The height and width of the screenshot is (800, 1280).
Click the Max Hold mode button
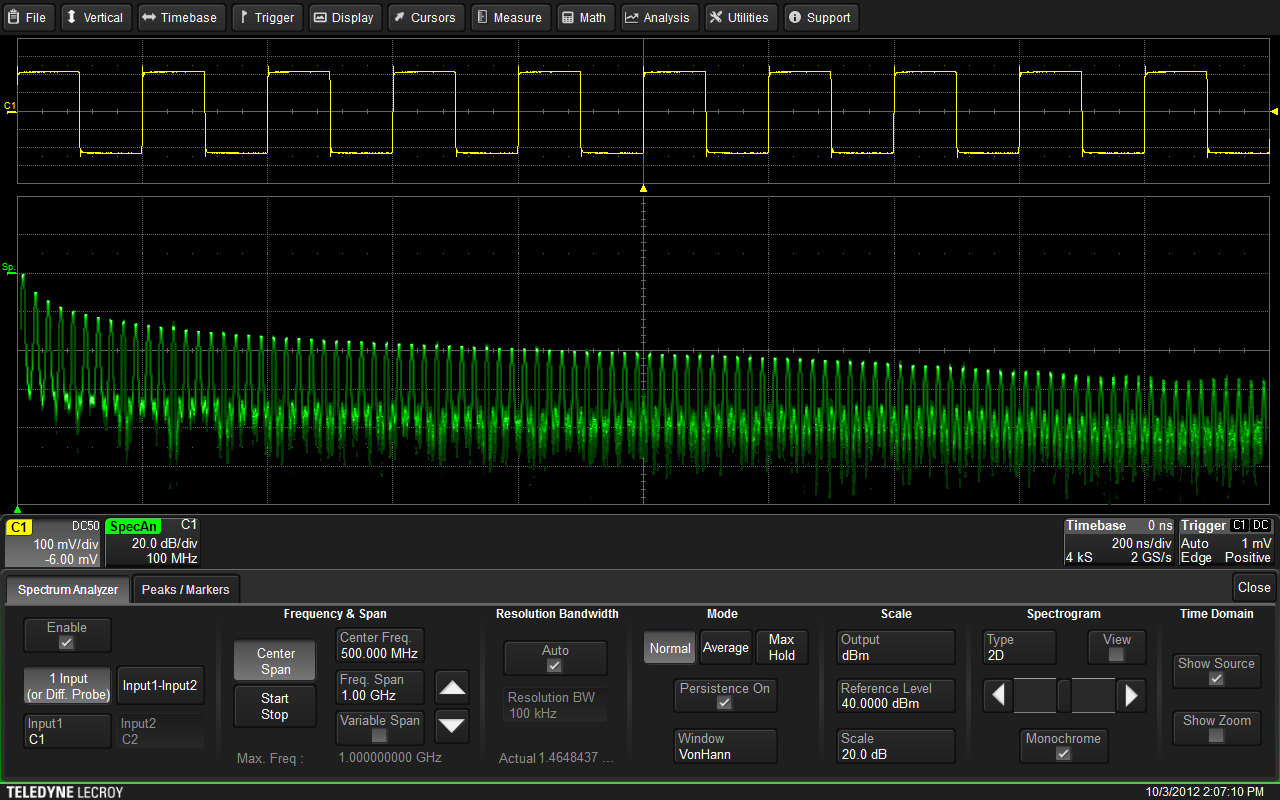(x=782, y=646)
